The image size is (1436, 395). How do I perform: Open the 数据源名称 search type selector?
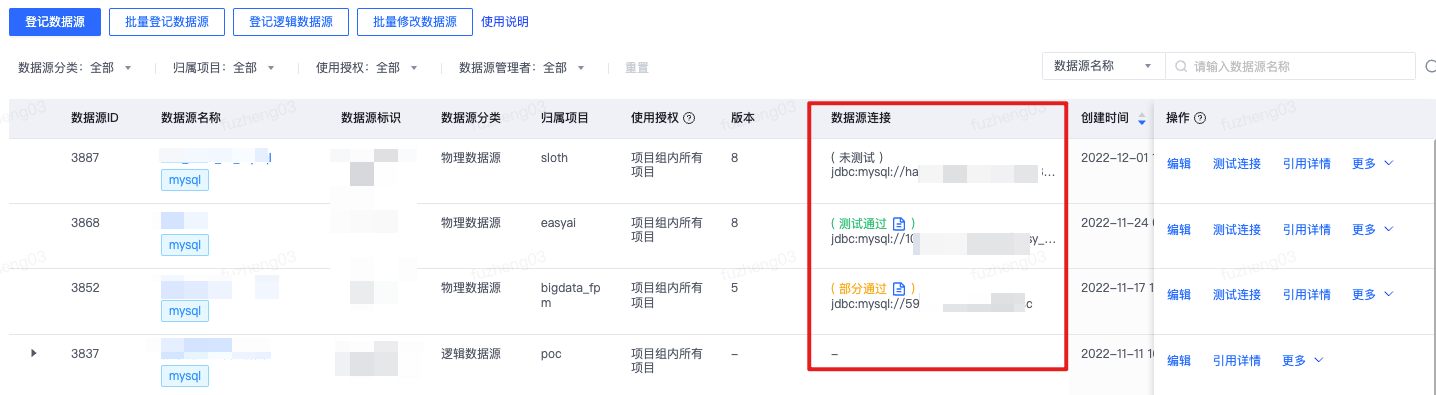point(1103,66)
